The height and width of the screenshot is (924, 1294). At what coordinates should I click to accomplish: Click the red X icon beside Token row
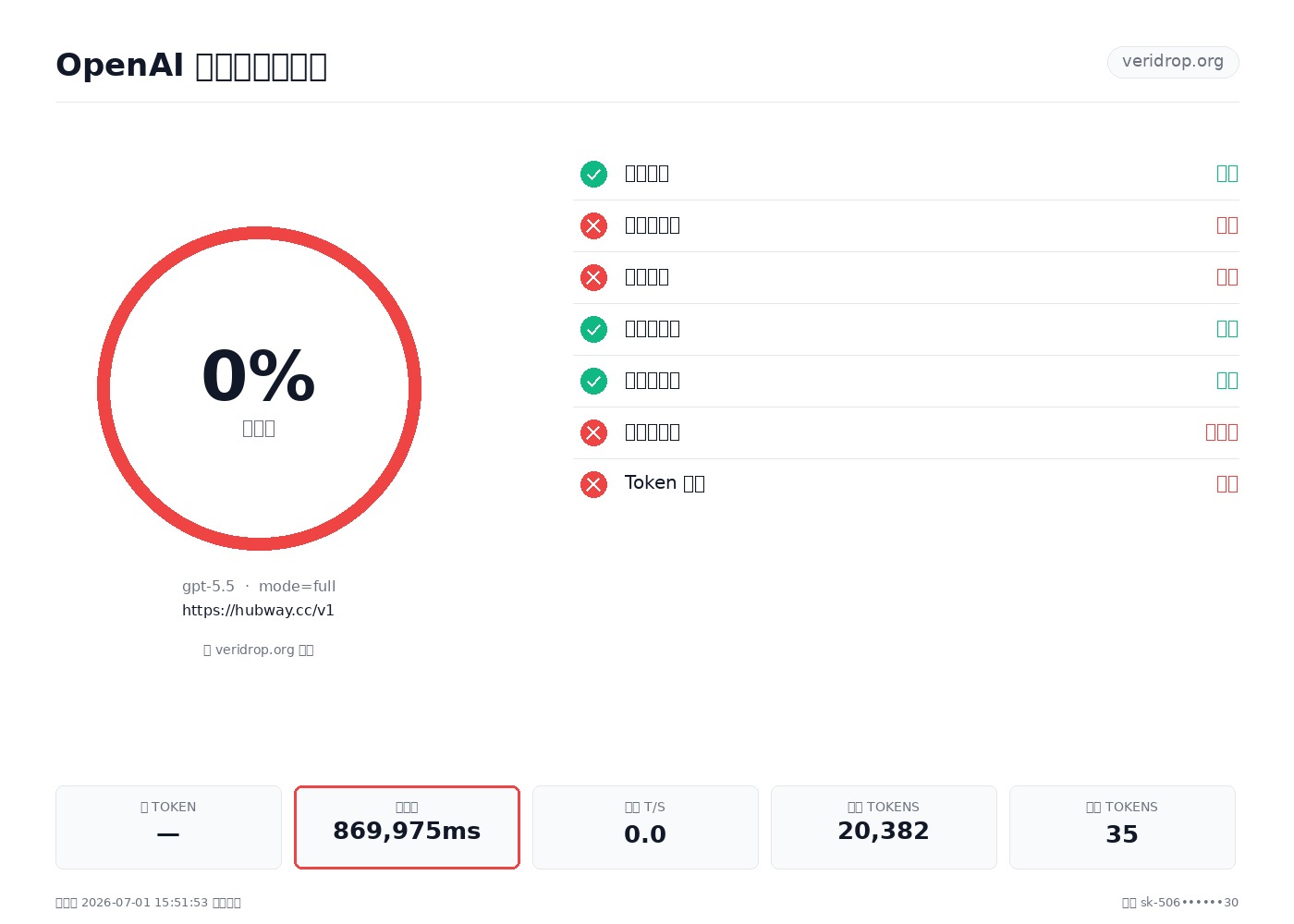(x=593, y=484)
